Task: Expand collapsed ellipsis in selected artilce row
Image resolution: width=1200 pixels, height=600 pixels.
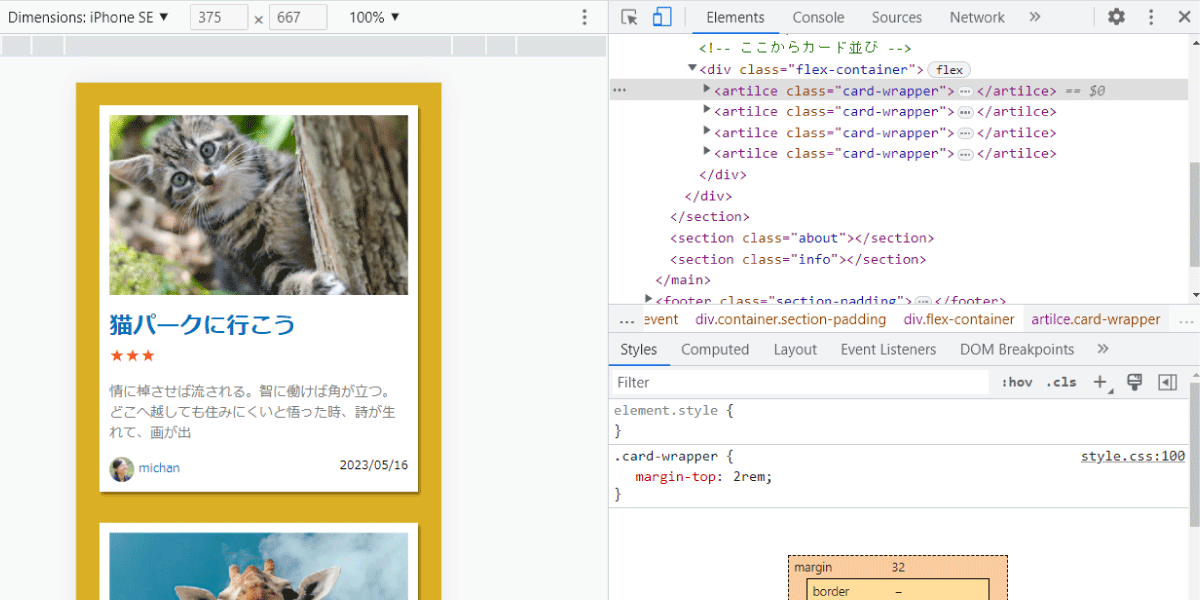Action: [x=965, y=91]
